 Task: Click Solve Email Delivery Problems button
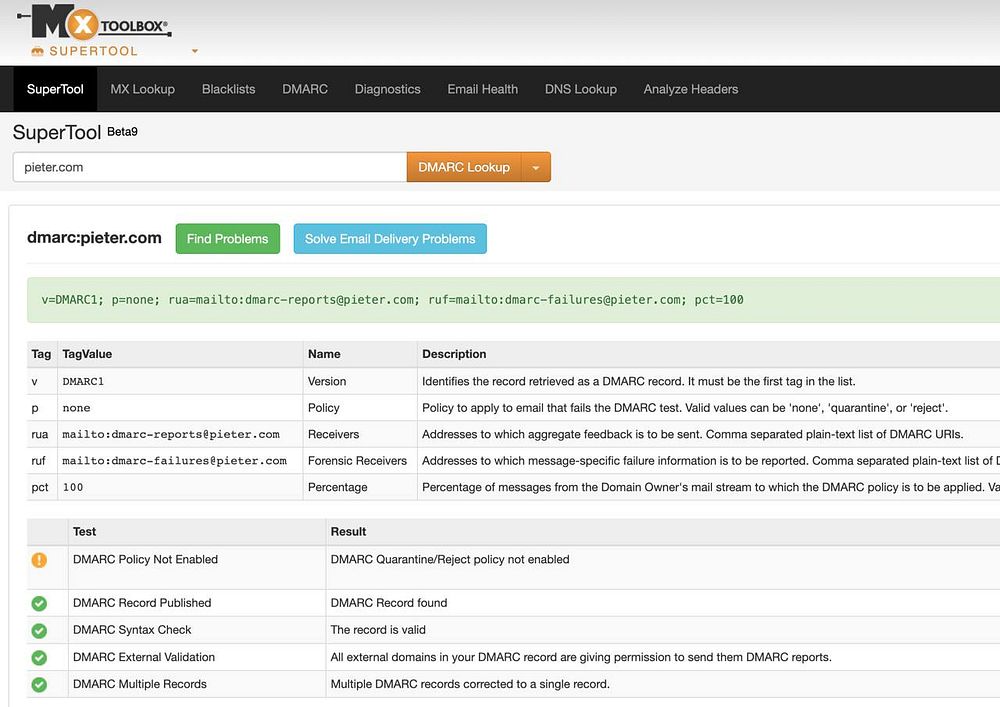(389, 239)
